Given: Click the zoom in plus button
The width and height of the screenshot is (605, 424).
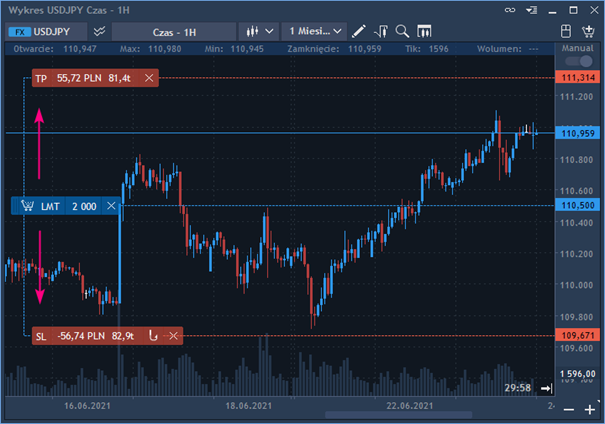Looking at the screenshot, I should [589, 410].
